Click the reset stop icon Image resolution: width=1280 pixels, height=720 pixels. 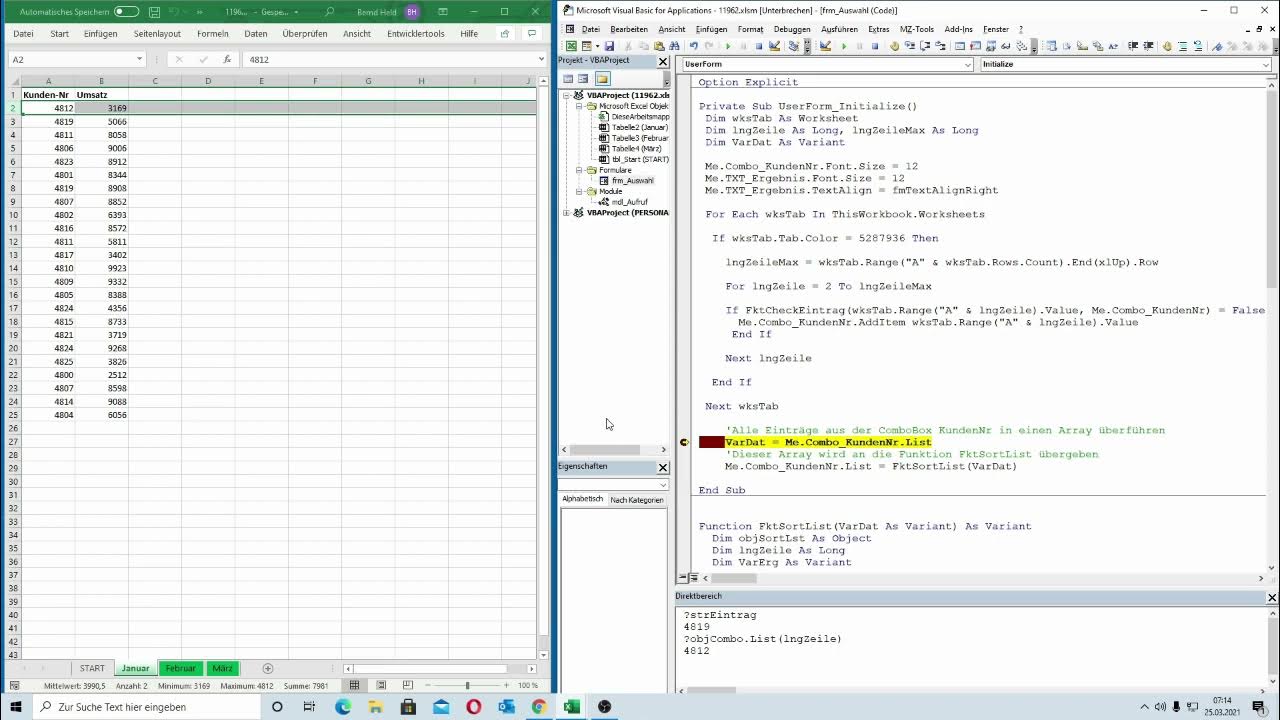point(759,46)
